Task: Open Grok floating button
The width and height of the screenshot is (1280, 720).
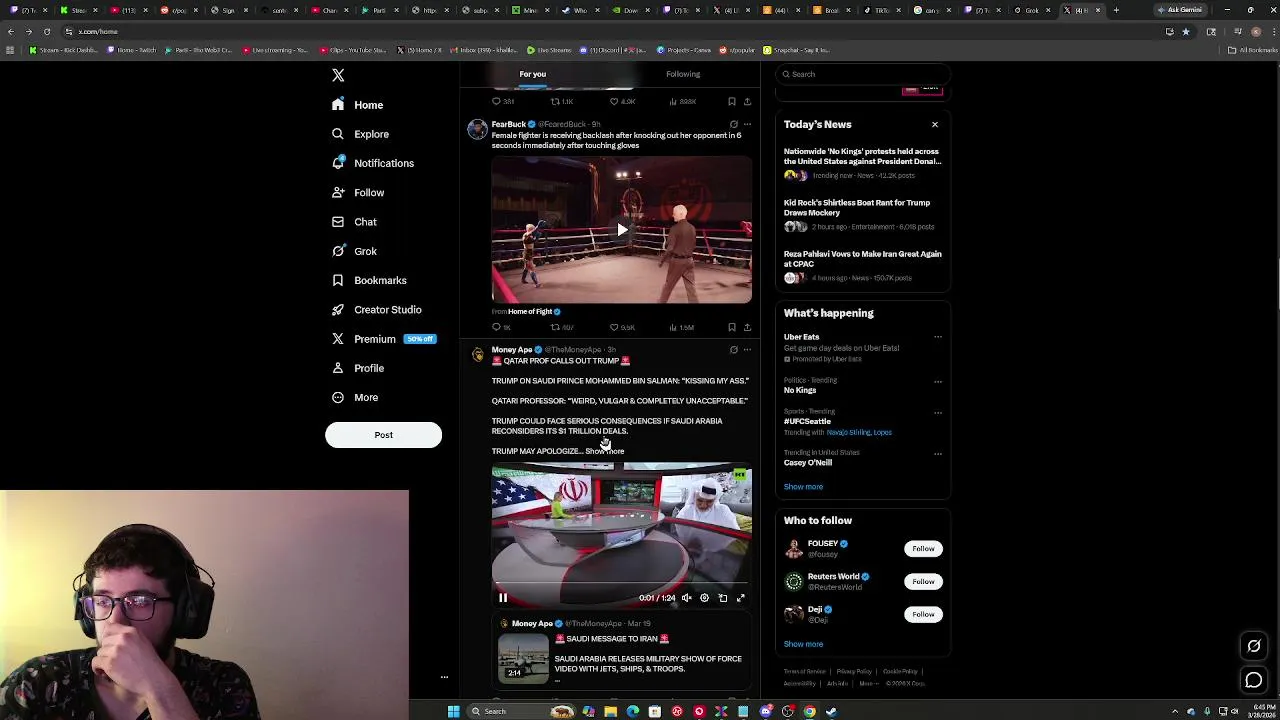Action: [x=1254, y=646]
